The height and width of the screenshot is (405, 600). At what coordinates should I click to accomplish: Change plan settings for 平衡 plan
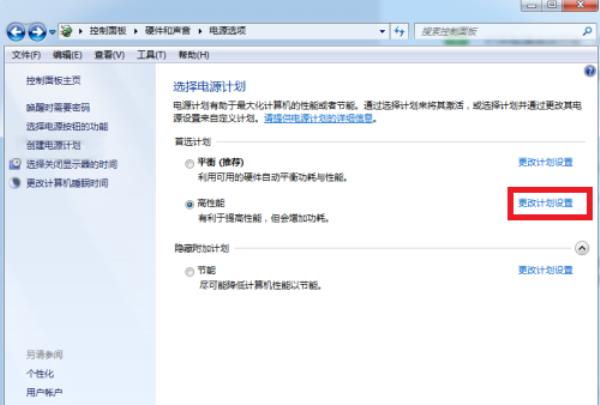click(545, 162)
